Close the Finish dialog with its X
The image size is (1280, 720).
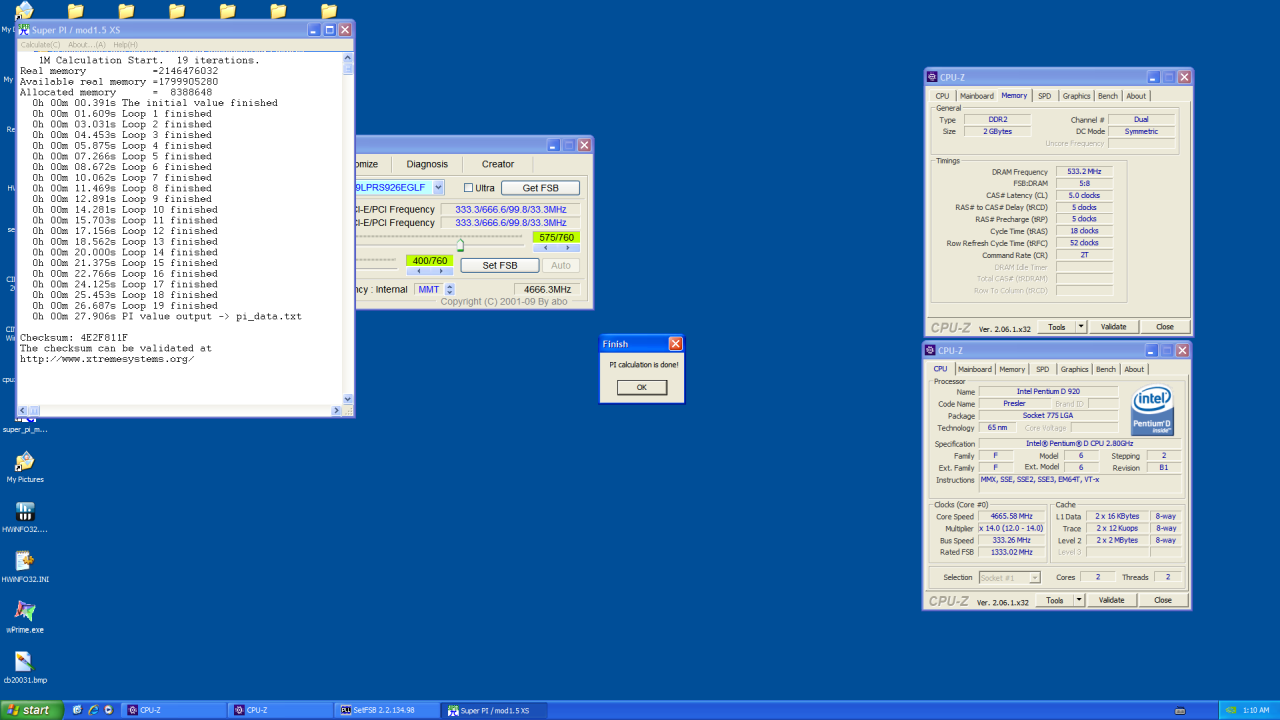[x=675, y=344]
